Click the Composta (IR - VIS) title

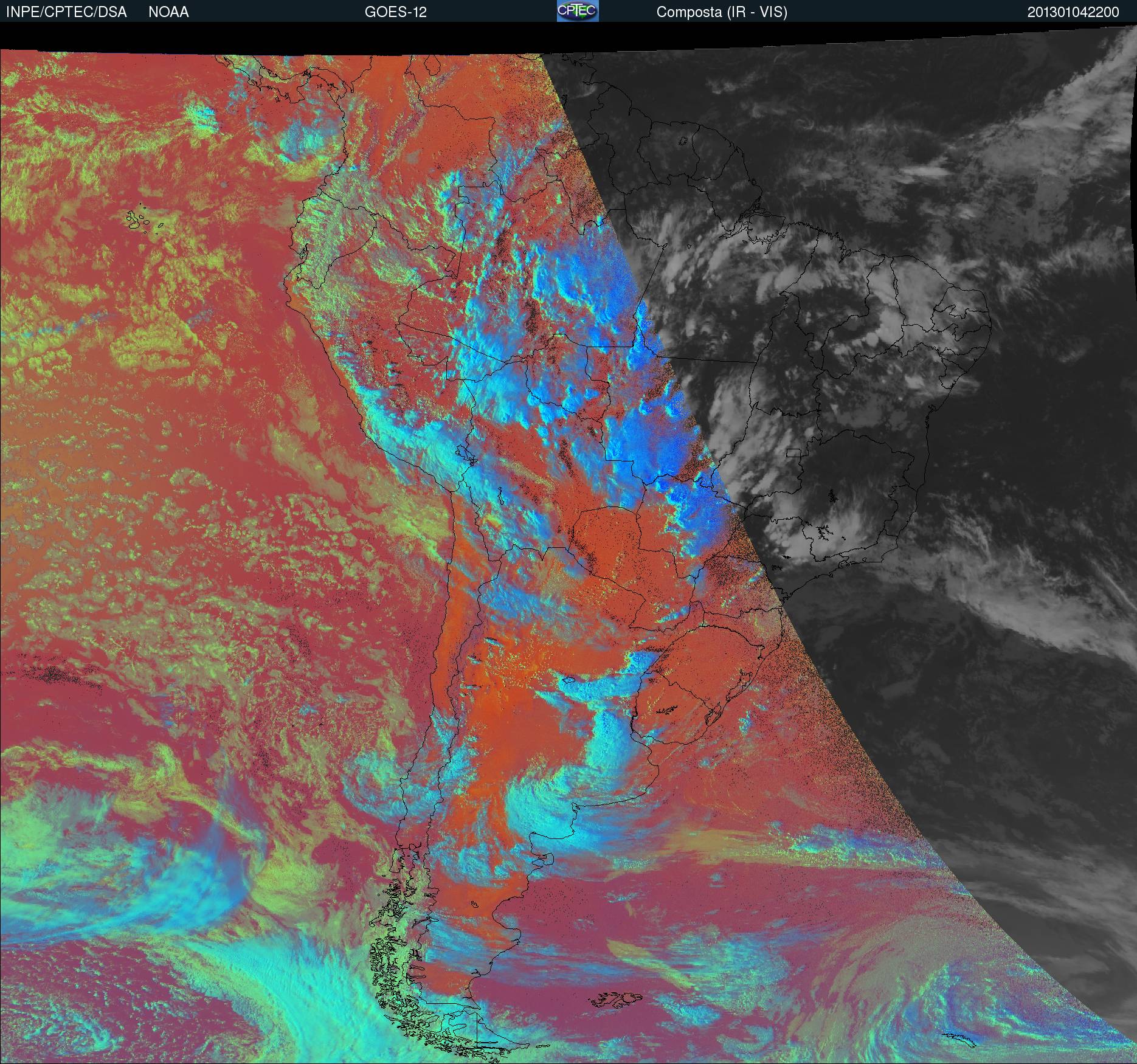pyautogui.click(x=722, y=12)
